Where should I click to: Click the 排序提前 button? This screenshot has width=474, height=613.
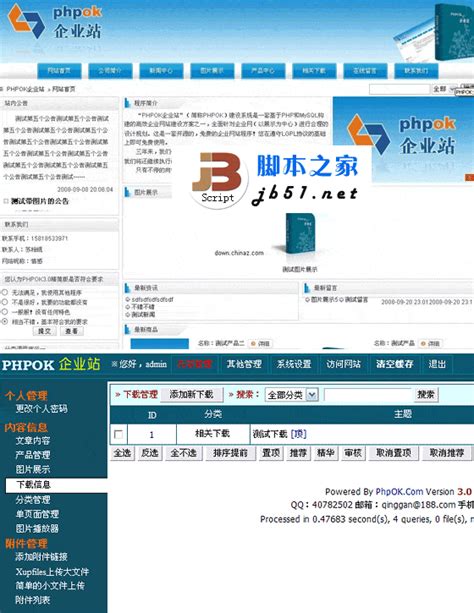[x=230, y=453]
